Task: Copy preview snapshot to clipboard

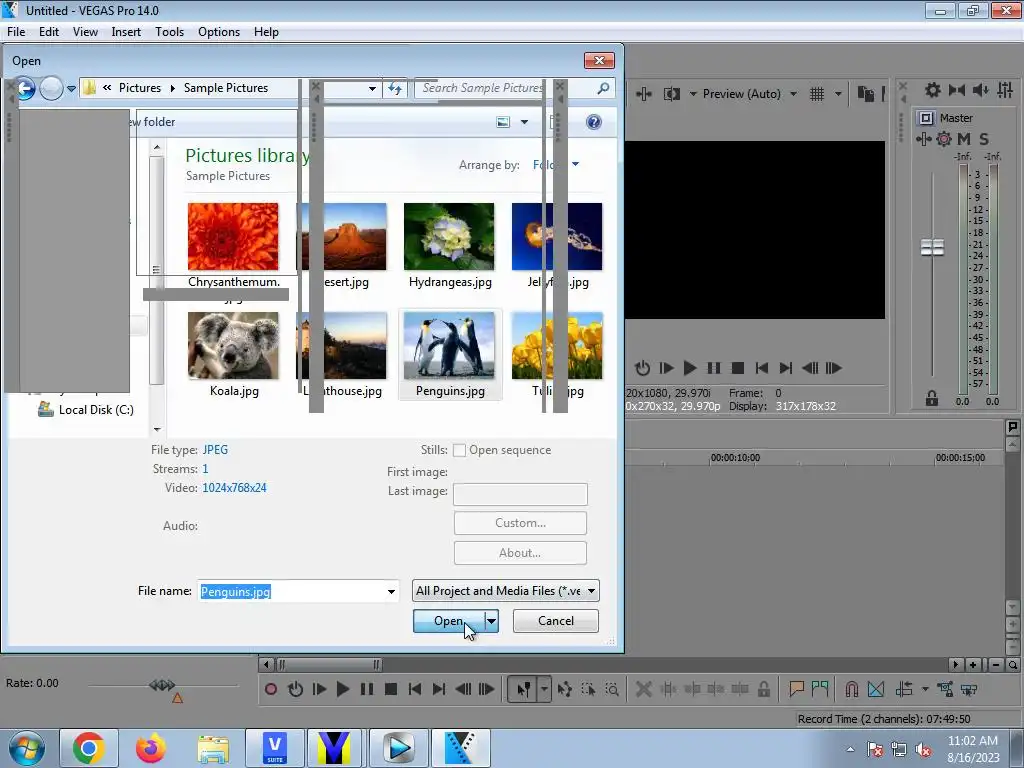Action: click(x=865, y=94)
